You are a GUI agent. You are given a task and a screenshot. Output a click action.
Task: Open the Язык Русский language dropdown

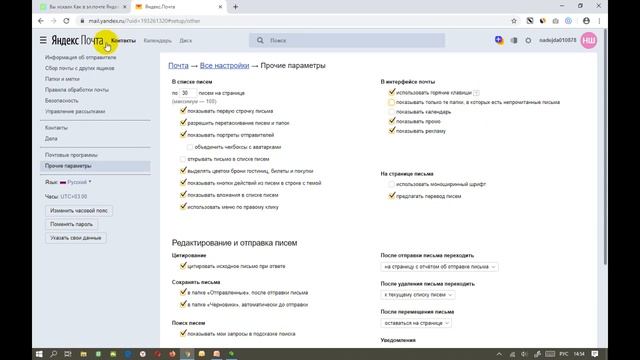[x=76, y=182]
